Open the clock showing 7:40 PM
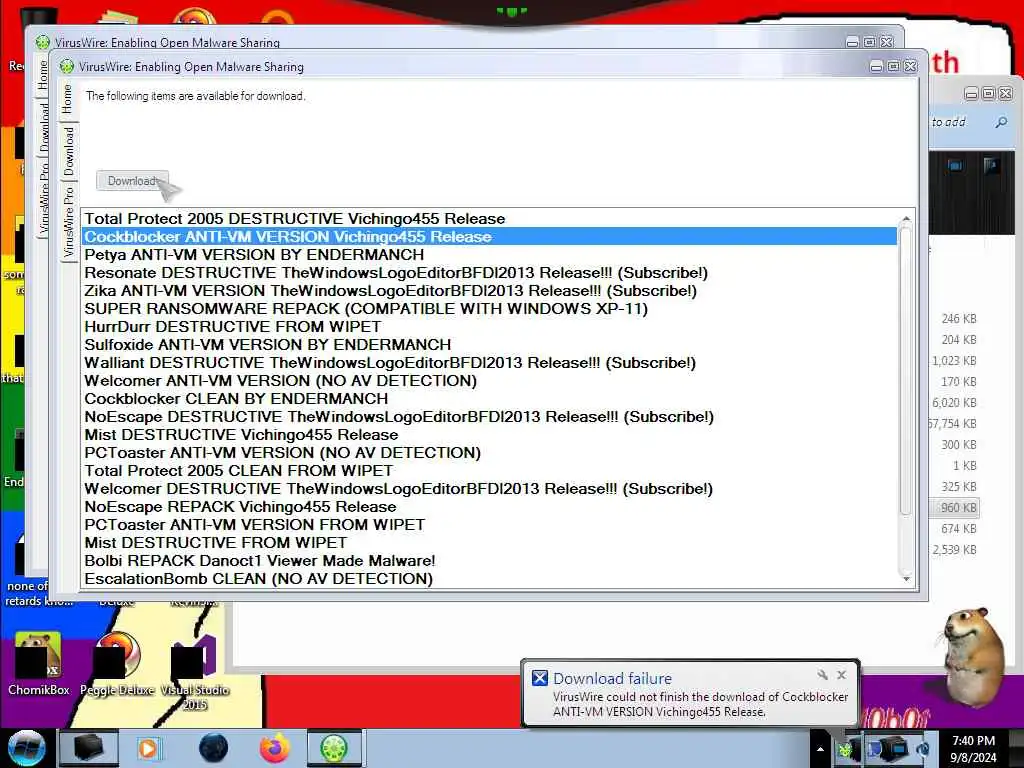 (x=973, y=749)
